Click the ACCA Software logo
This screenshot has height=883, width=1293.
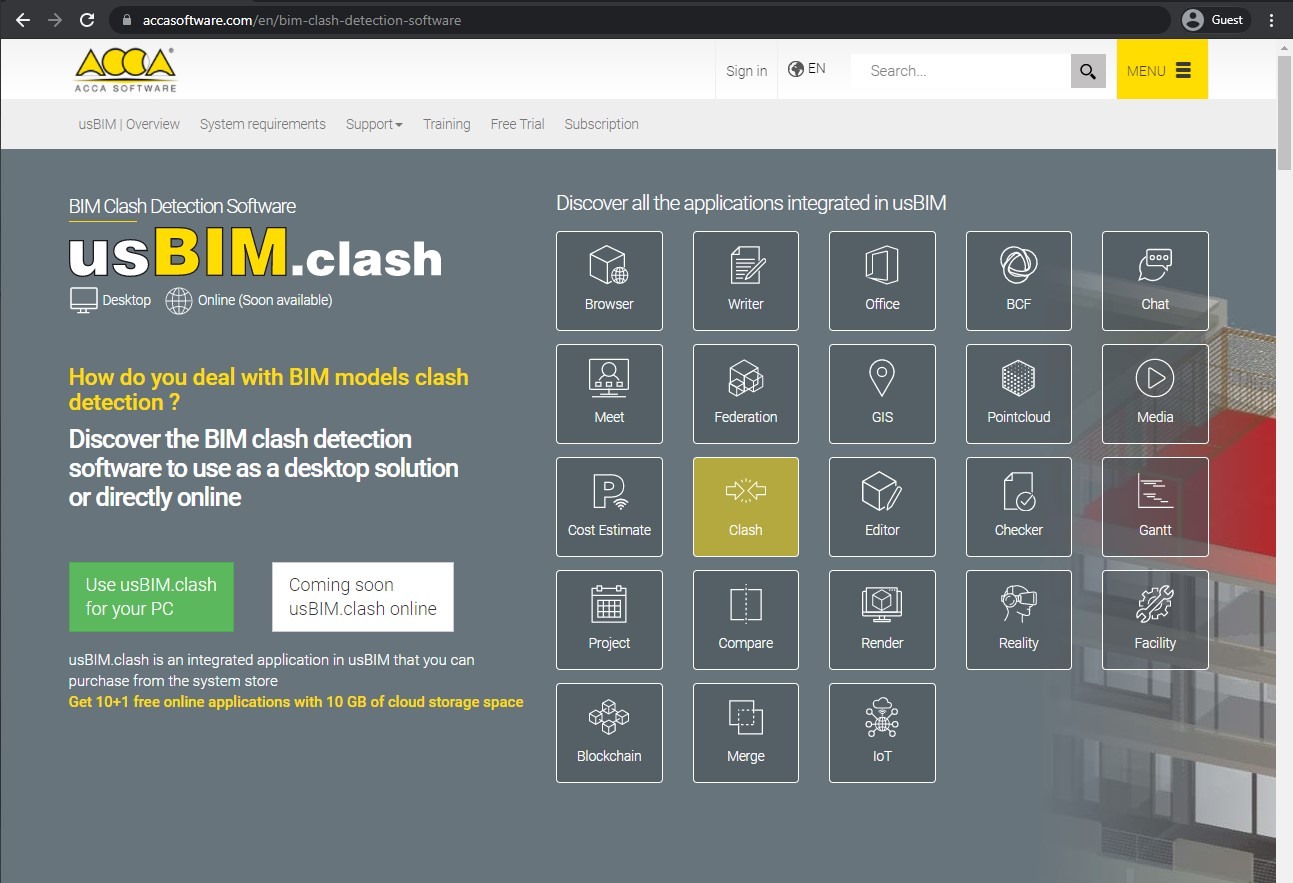coord(125,69)
